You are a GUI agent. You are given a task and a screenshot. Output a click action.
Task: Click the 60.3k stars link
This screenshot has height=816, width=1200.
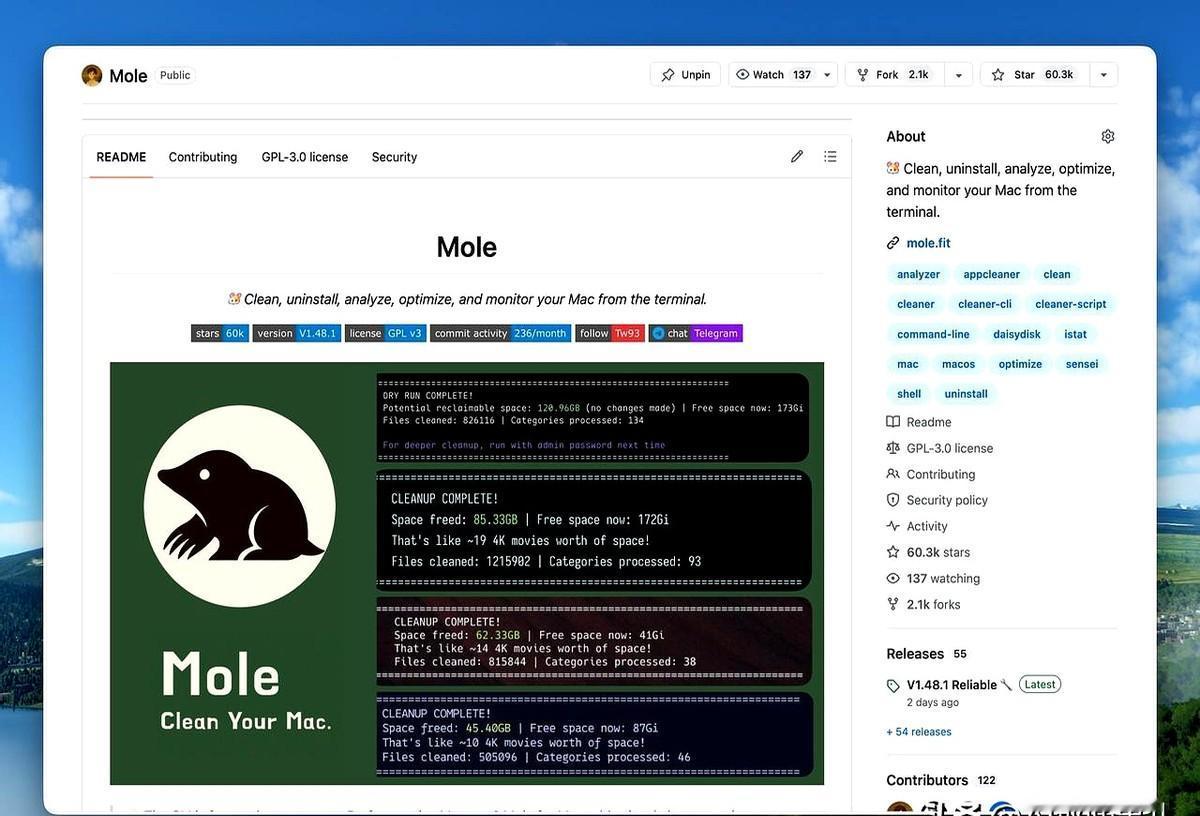click(928, 552)
